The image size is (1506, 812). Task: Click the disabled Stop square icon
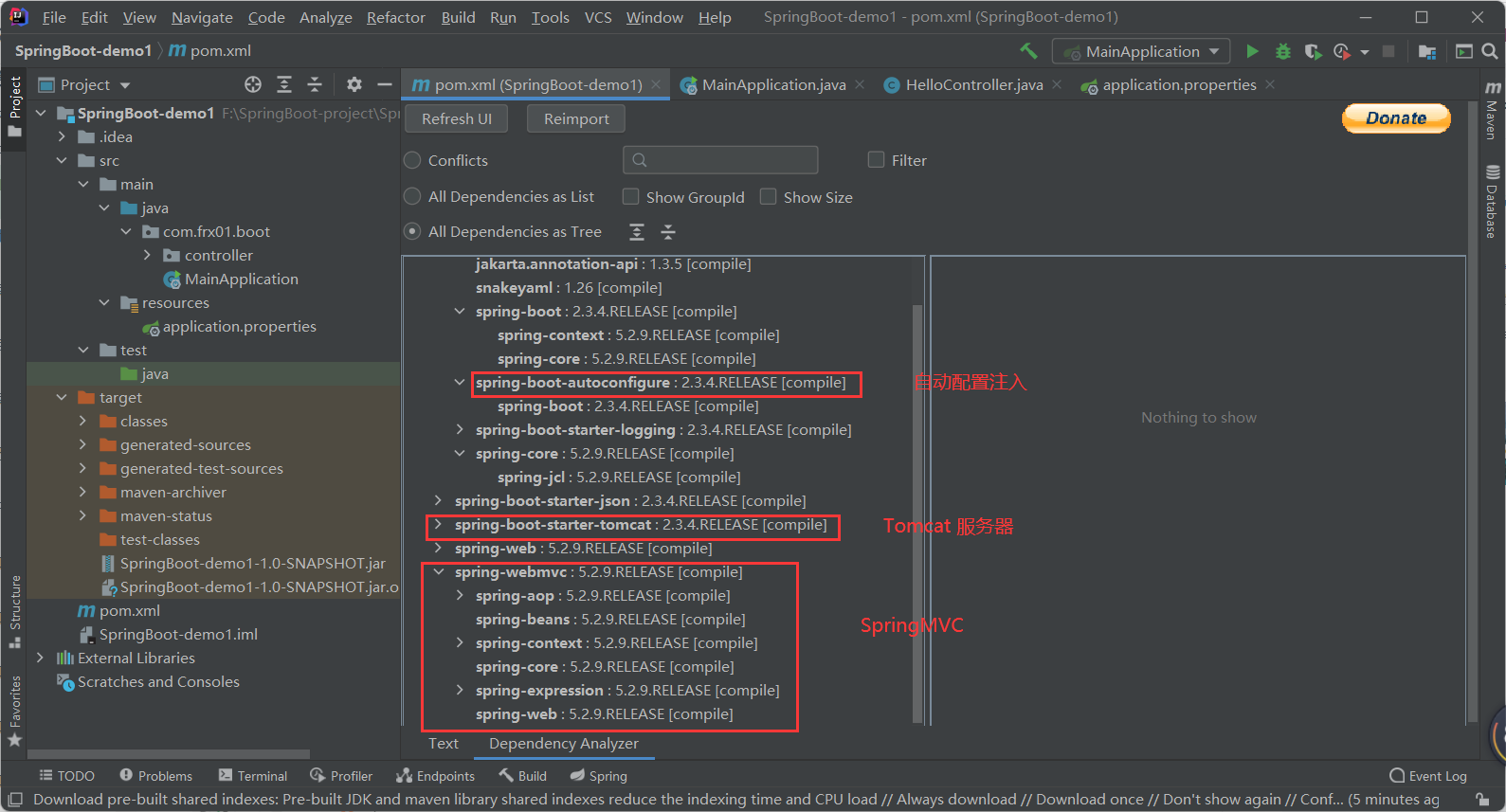tap(1388, 51)
